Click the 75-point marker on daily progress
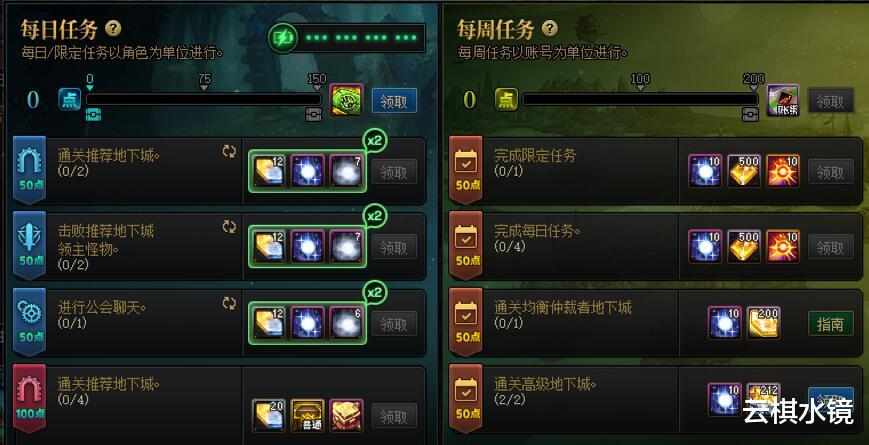This screenshot has width=869, height=445. pos(205,82)
